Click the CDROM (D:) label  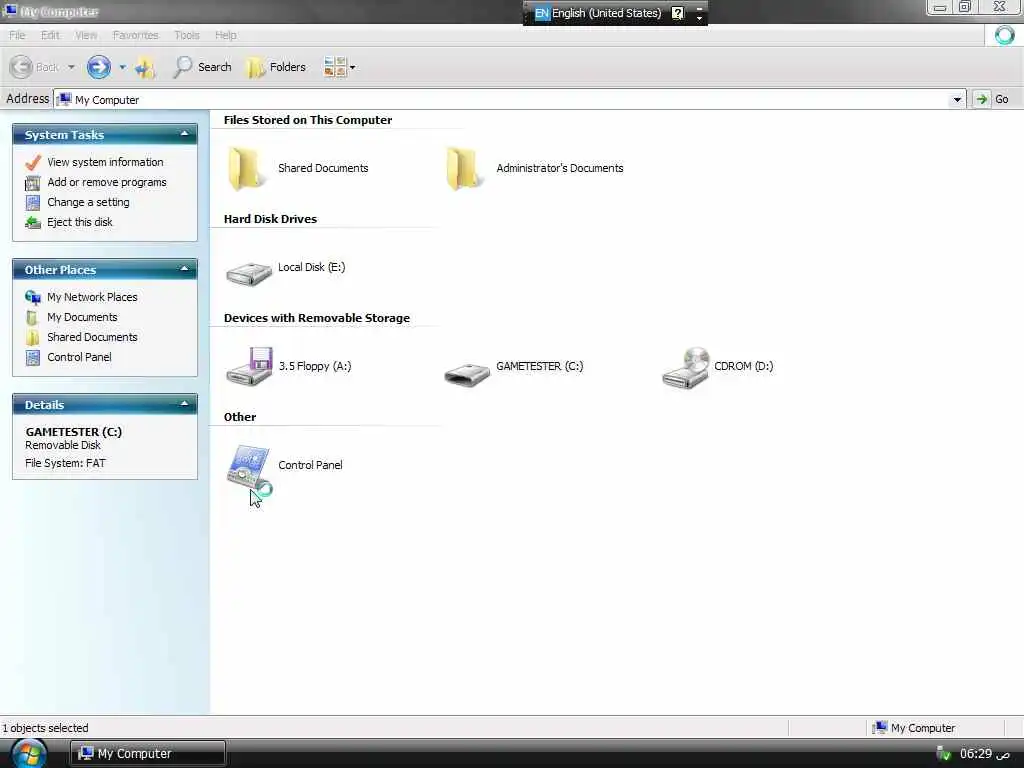pos(743,366)
